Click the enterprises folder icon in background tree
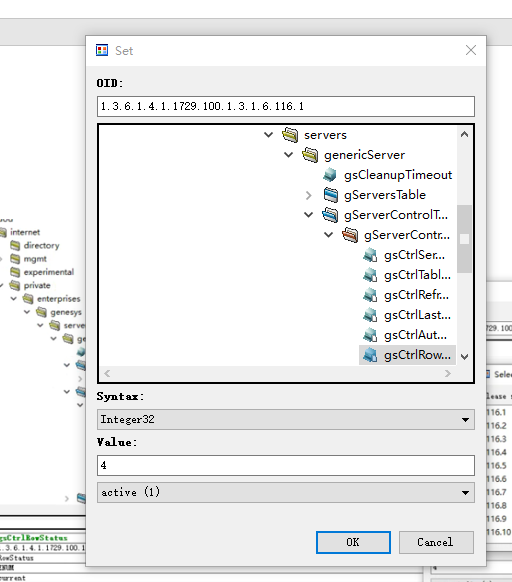This screenshot has width=512, height=582. tap(28, 299)
